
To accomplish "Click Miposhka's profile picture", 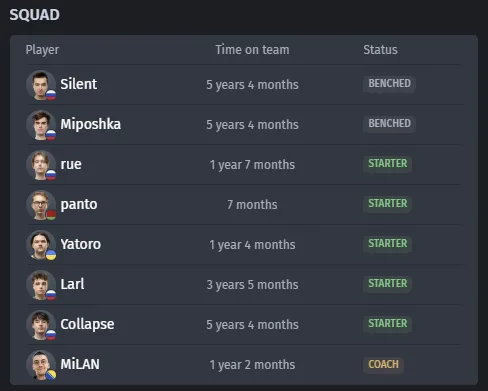I will (x=41, y=125).
